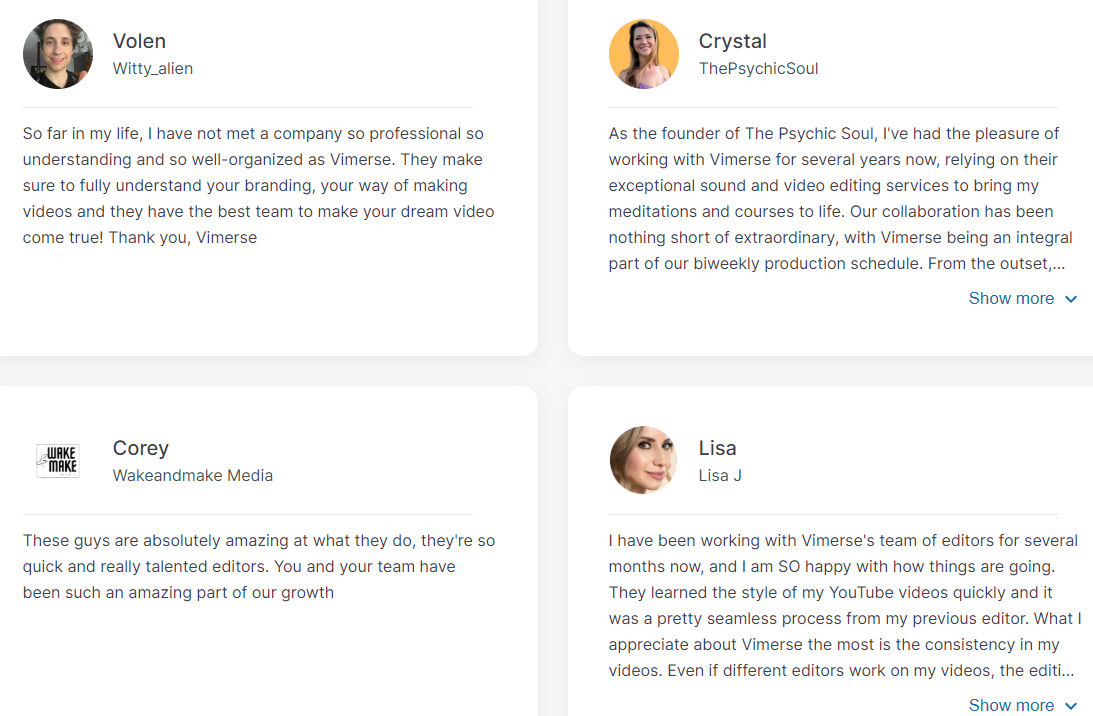Click Volen's testimonial paragraph about Vimerse

(259, 185)
